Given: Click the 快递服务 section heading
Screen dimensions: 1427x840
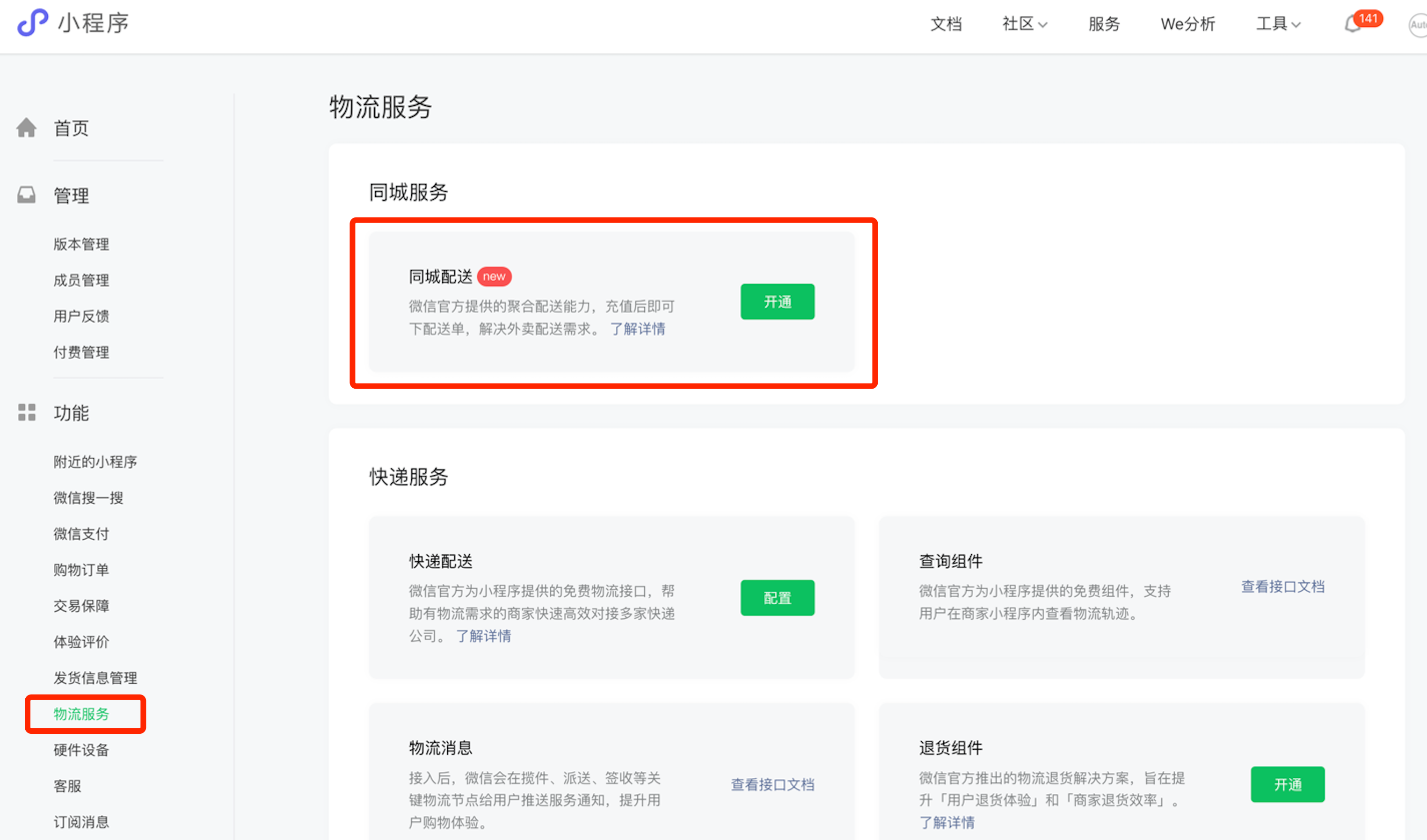Looking at the screenshot, I should click(408, 477).
